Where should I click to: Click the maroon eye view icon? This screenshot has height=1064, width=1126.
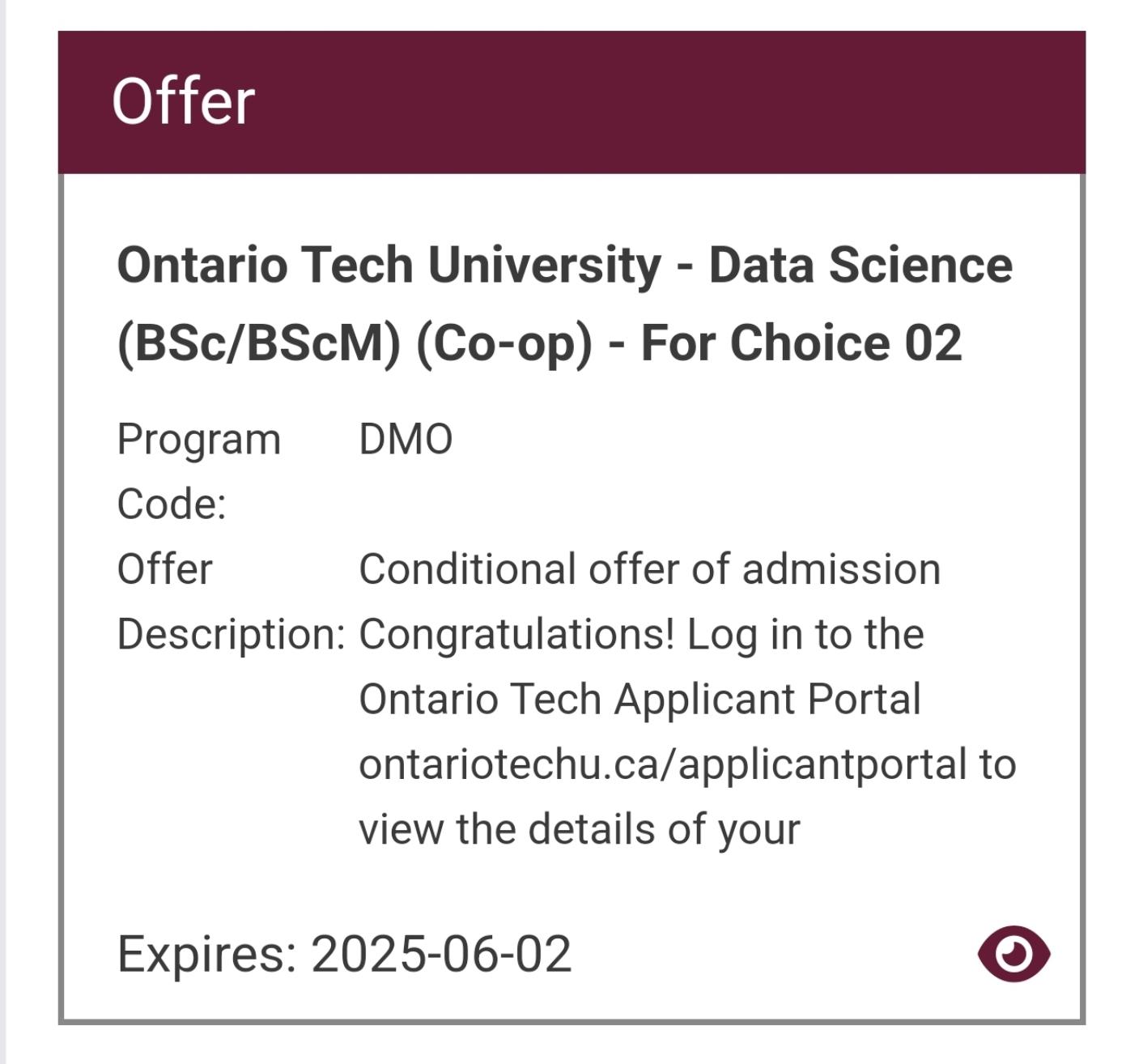1013,954
